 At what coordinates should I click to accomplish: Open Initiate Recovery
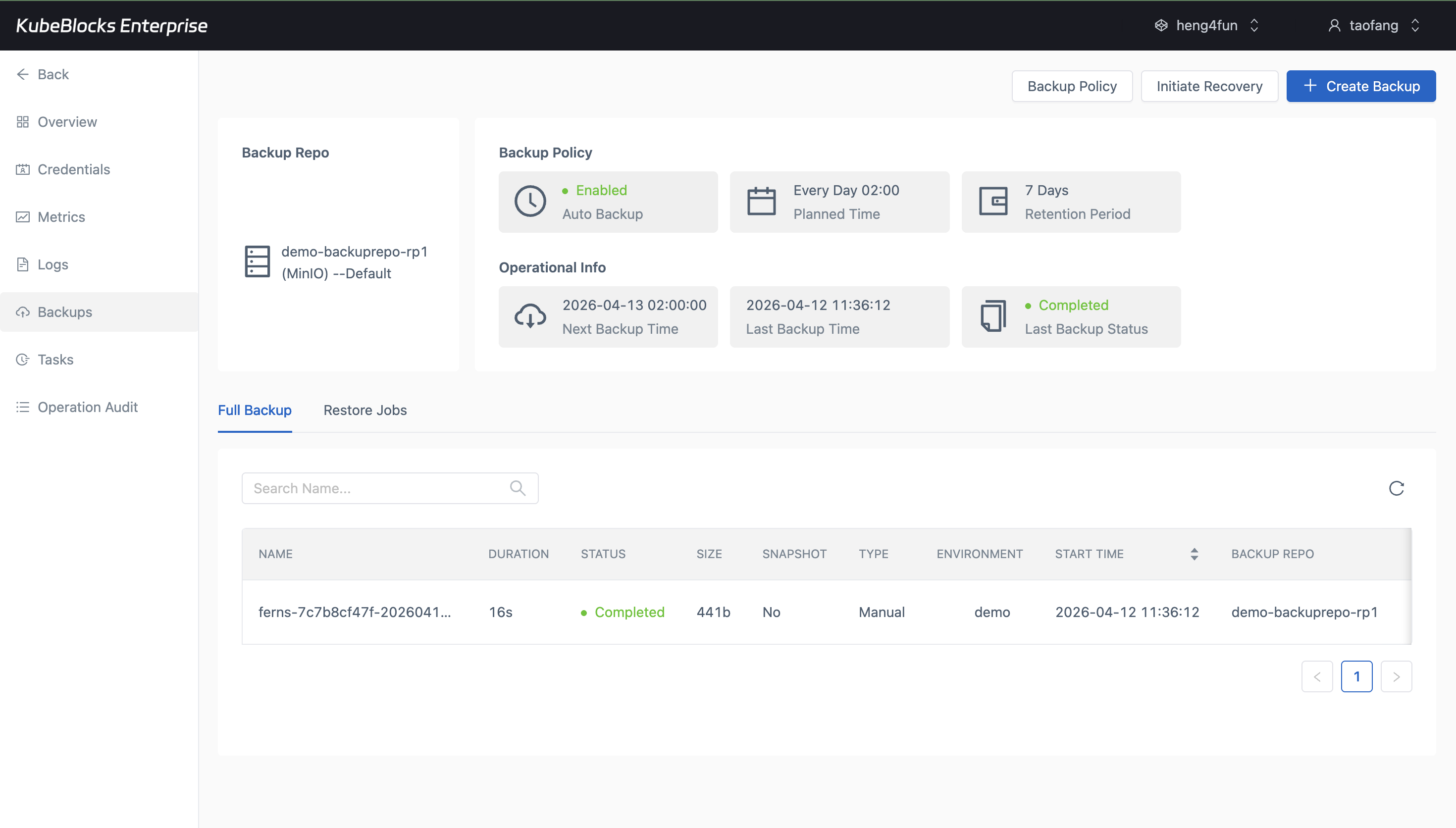1209,86
